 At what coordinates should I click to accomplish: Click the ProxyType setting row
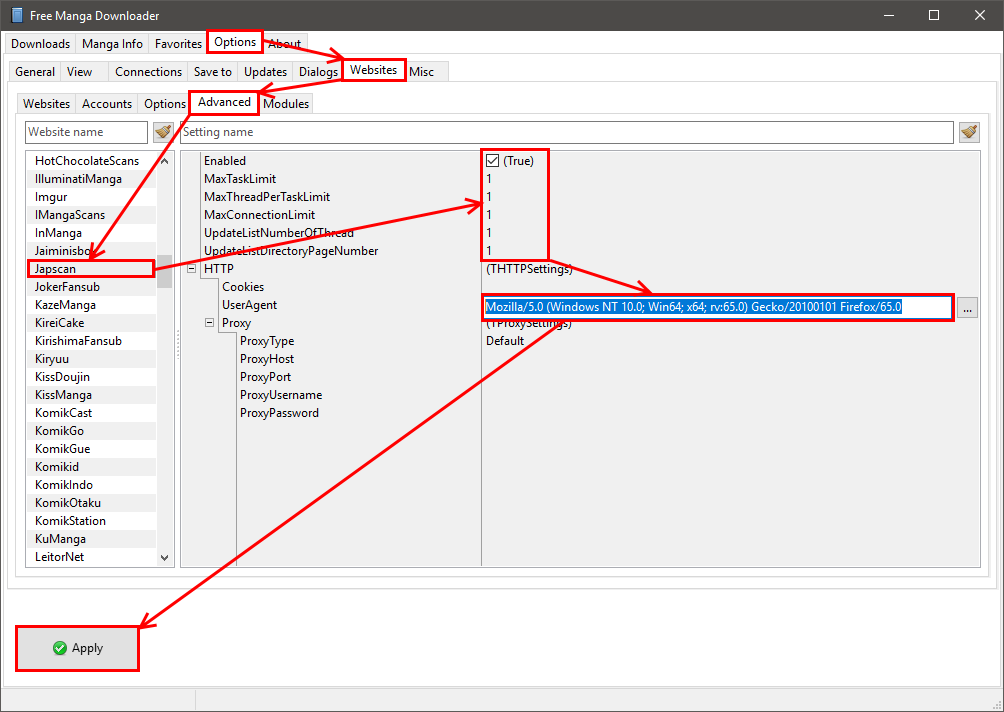tap(580, 341)
